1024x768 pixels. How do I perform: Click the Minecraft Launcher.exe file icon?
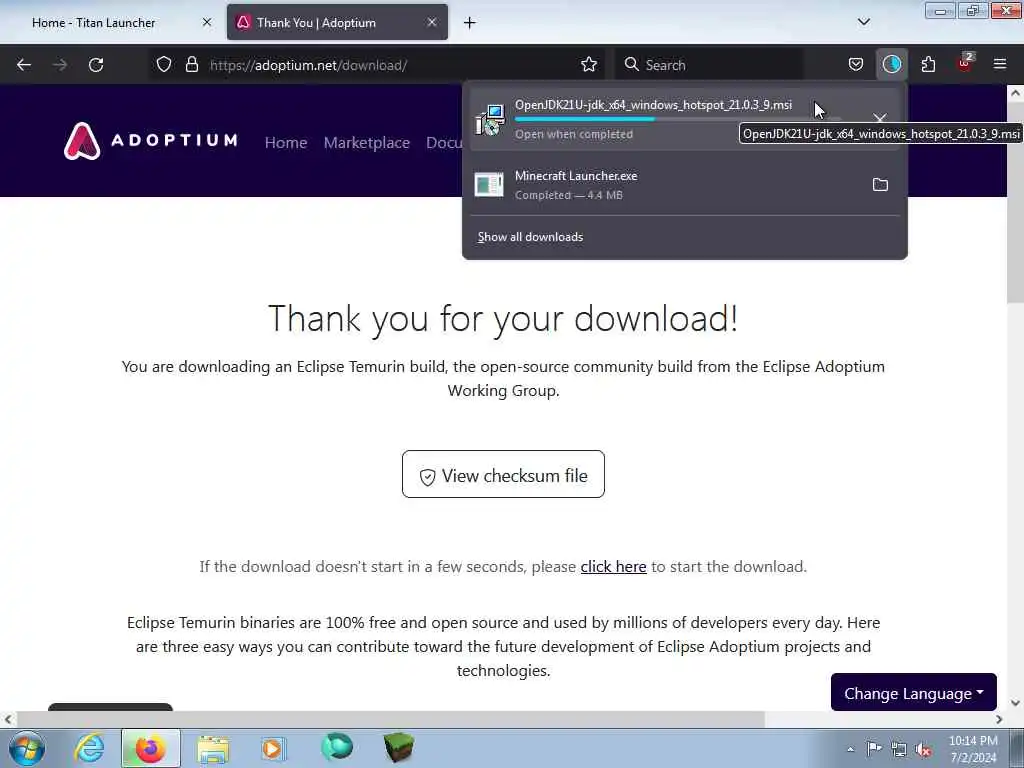[488, 185]
